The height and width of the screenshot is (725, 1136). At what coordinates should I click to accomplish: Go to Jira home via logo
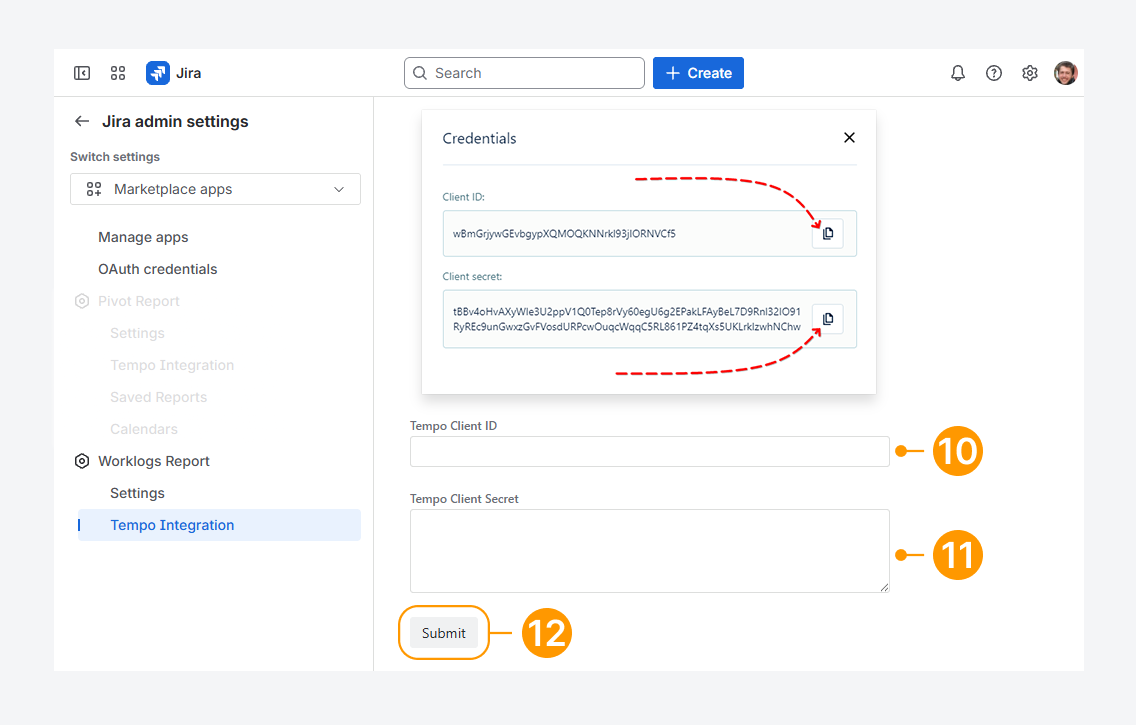point(174,73)
